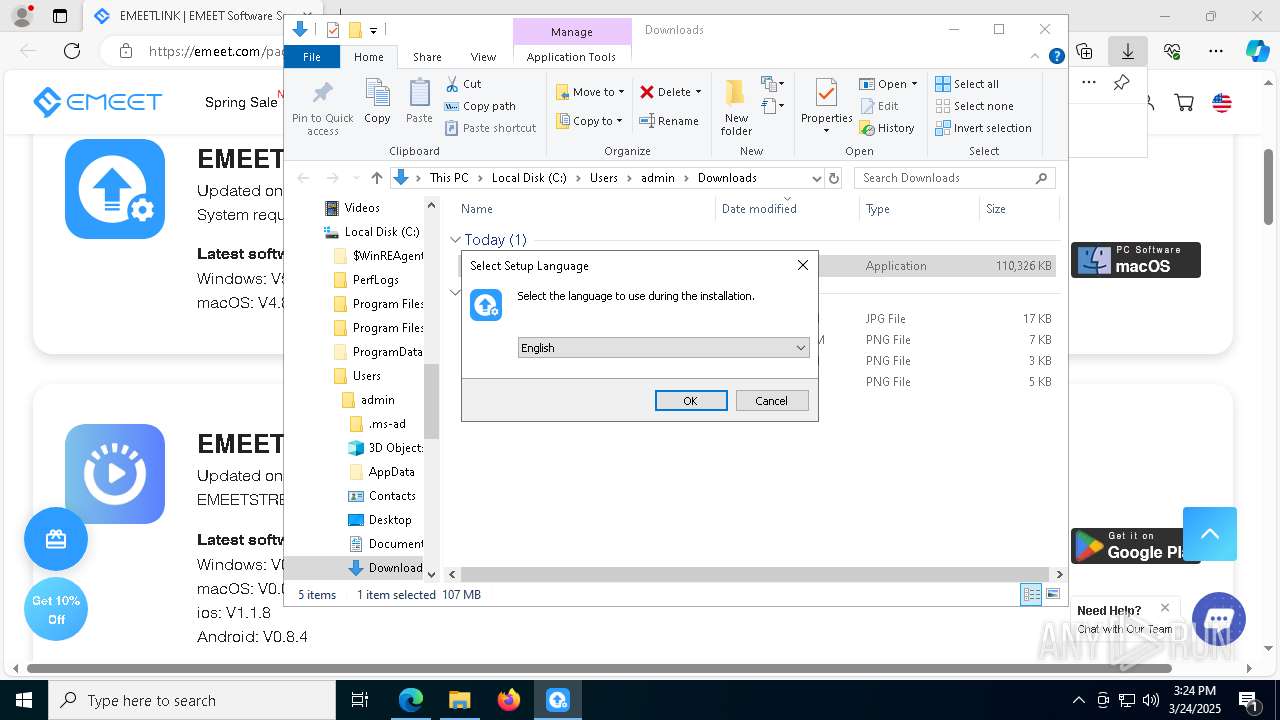
Task: Open the Application Tools tab
Action: click(x=571, y=57)
